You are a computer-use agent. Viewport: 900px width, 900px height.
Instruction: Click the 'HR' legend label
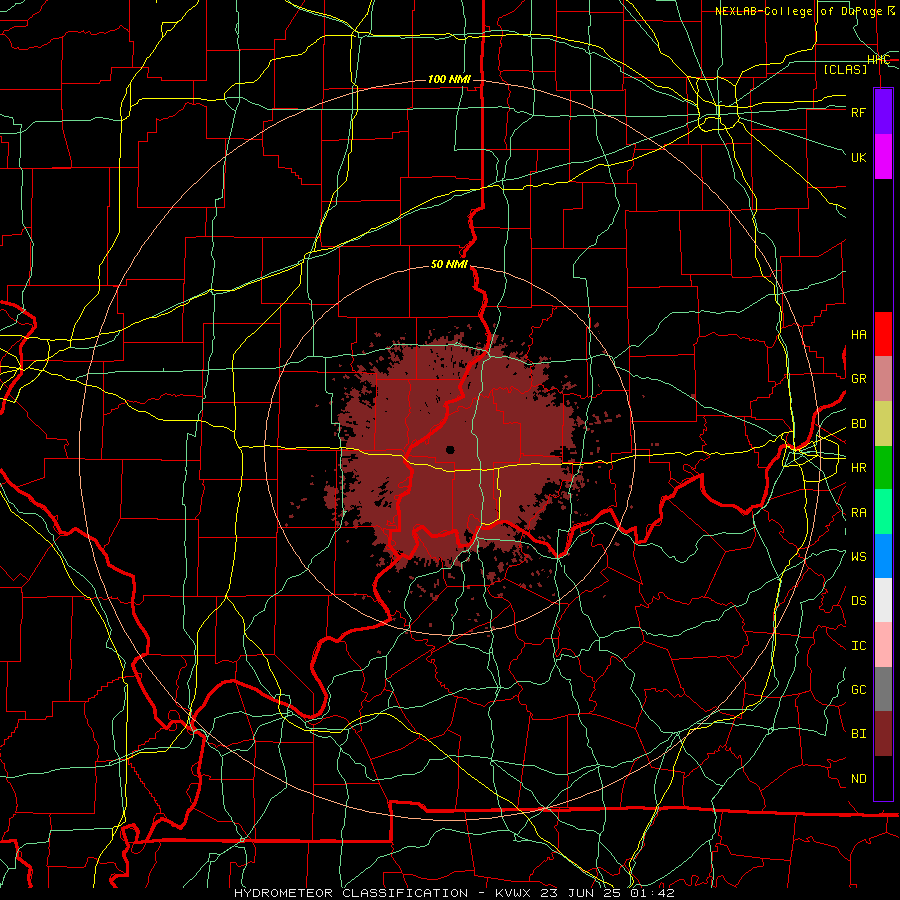(858, 468)
